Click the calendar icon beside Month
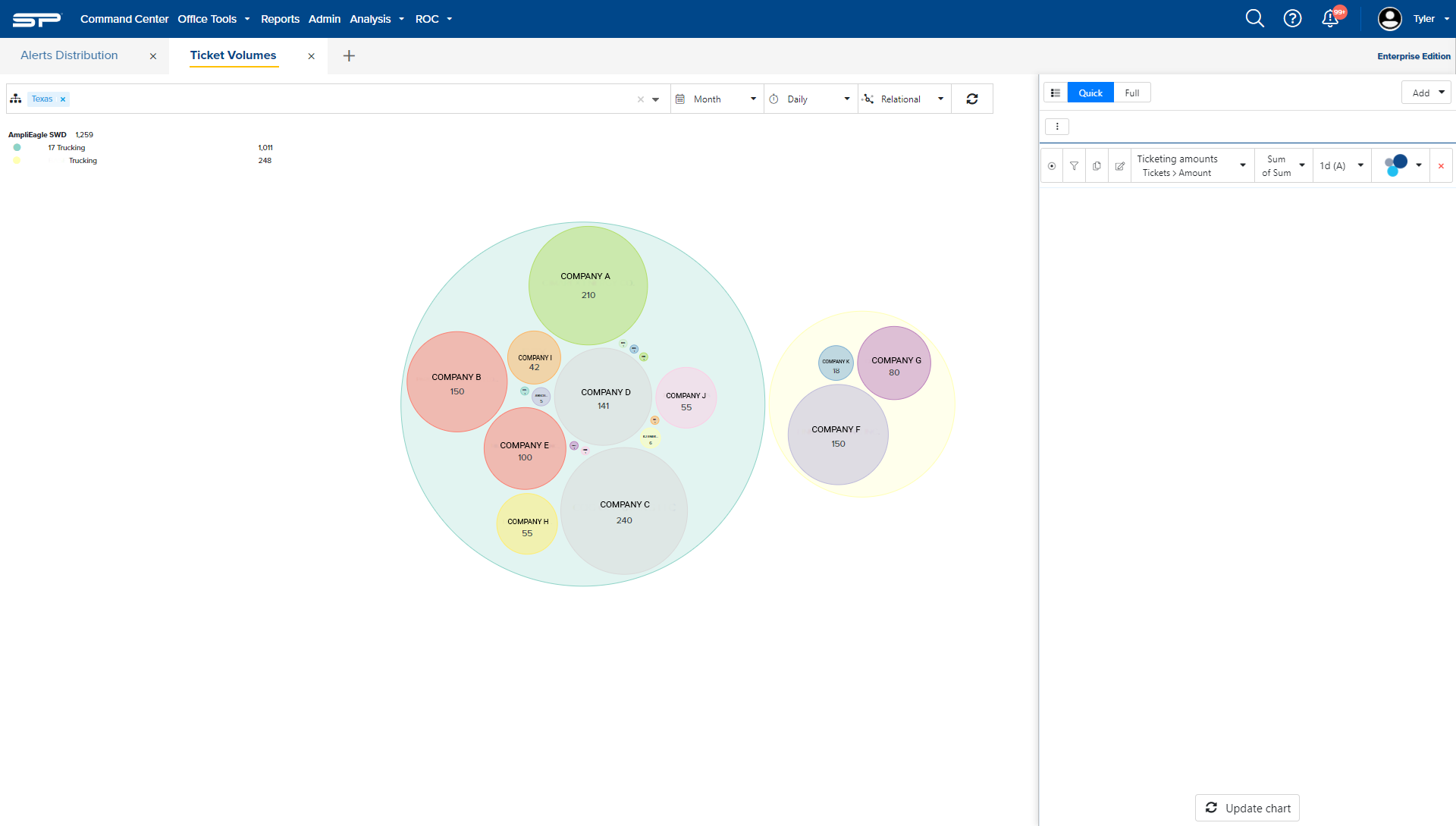 [x=680, y=99]
